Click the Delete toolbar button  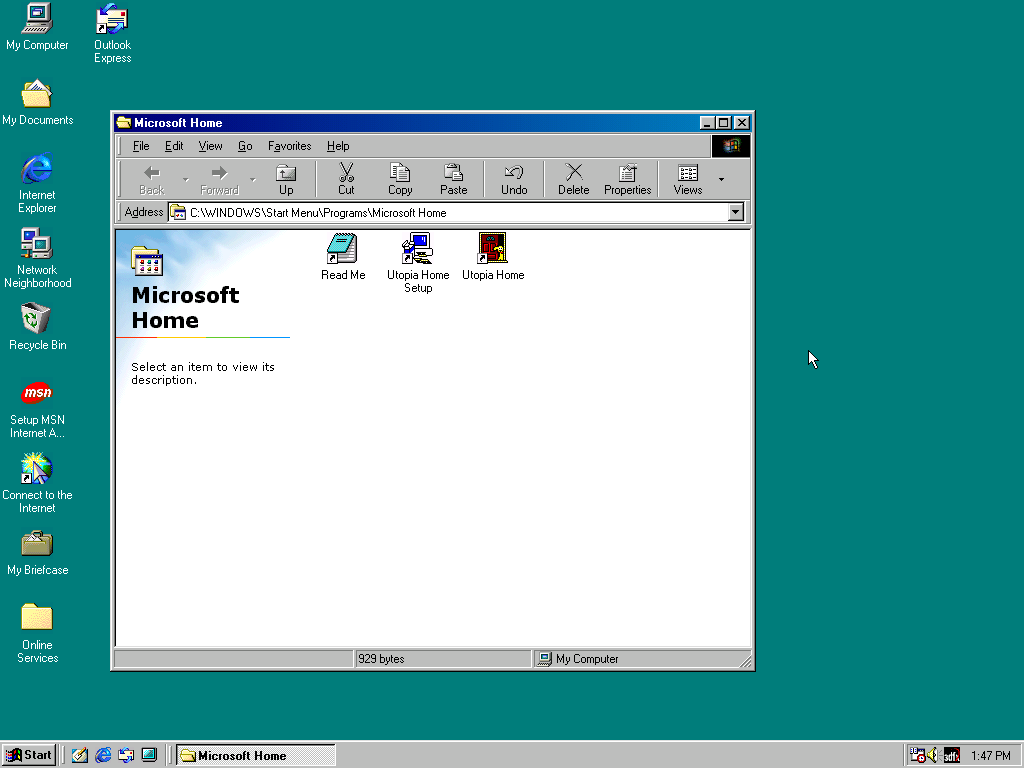coord(573,180)
